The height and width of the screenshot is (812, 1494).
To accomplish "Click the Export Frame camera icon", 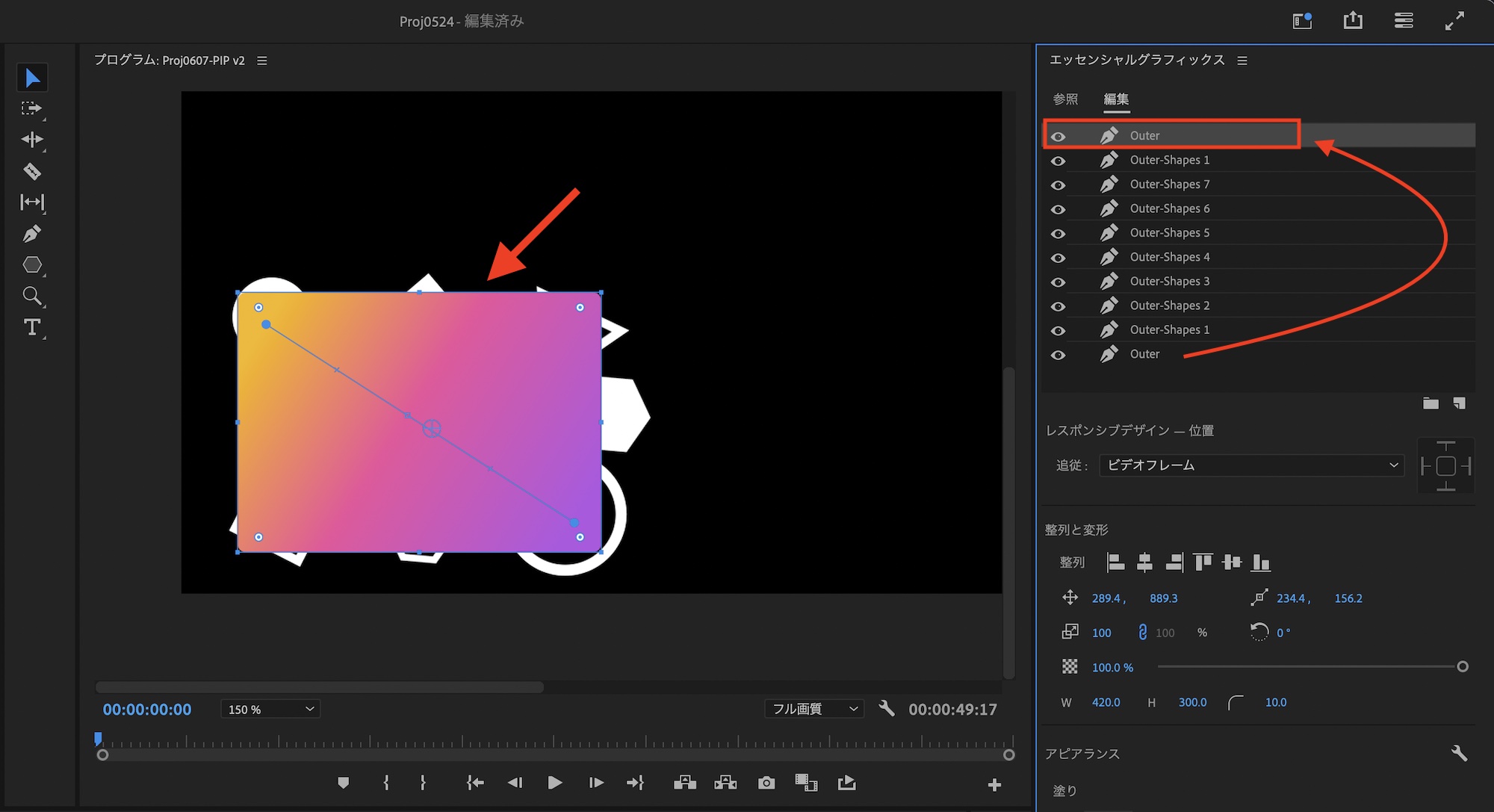I will (766, 783).
